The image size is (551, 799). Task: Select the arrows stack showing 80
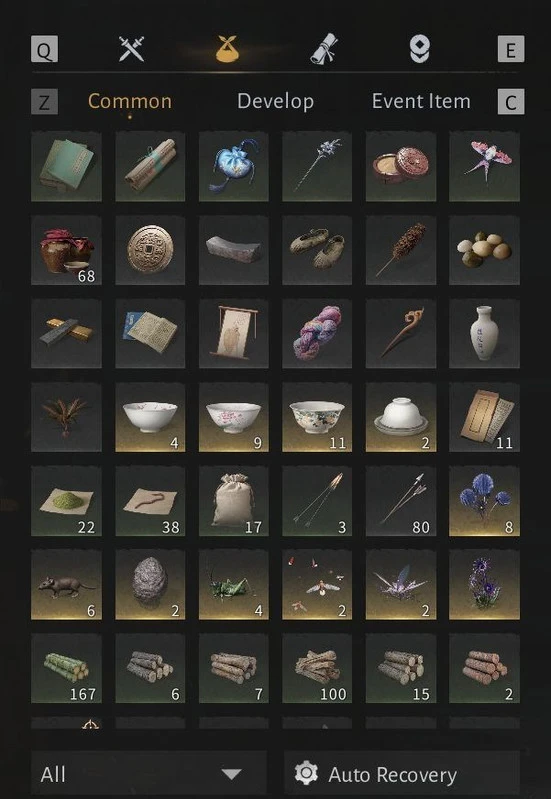401,501
